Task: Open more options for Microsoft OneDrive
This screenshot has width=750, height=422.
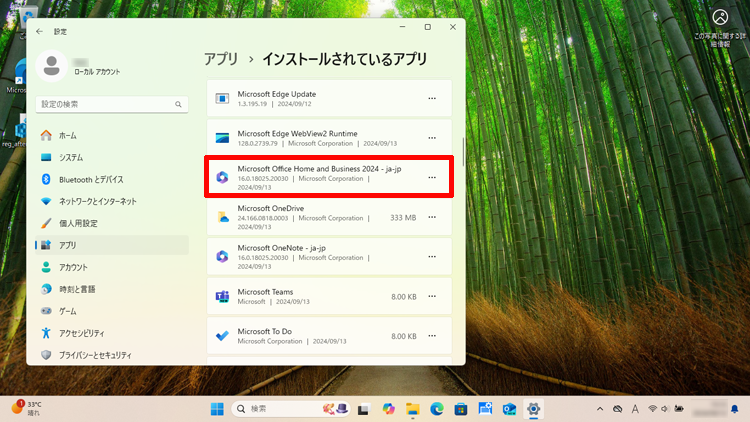Action: pyautogui.click(x=432, y=217)
